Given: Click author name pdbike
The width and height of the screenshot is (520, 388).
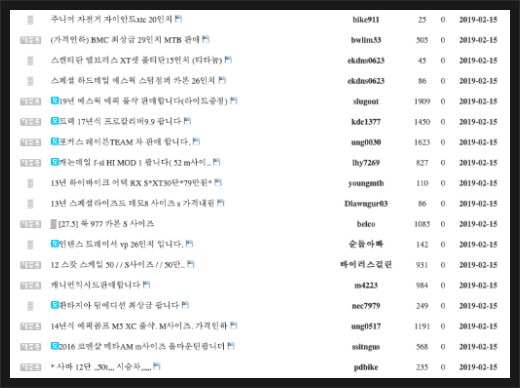Looking at the screenshot, I should tap(366, 367).
